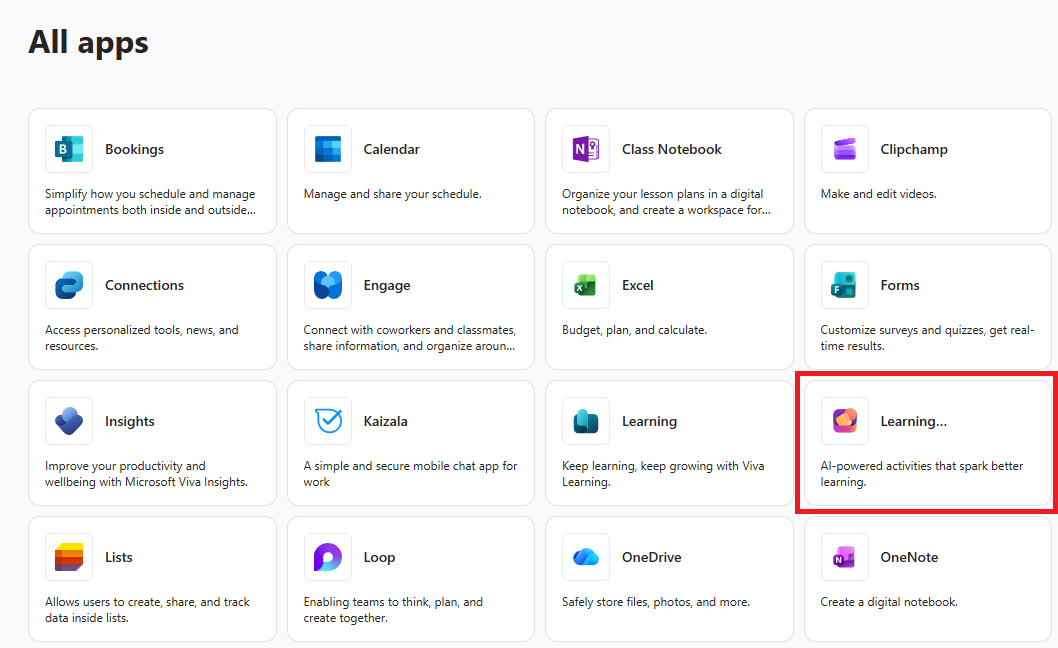Select the 'Clipchamp' app name
Viewport: 1058px width, 648px height.
(x=913, y=149)
